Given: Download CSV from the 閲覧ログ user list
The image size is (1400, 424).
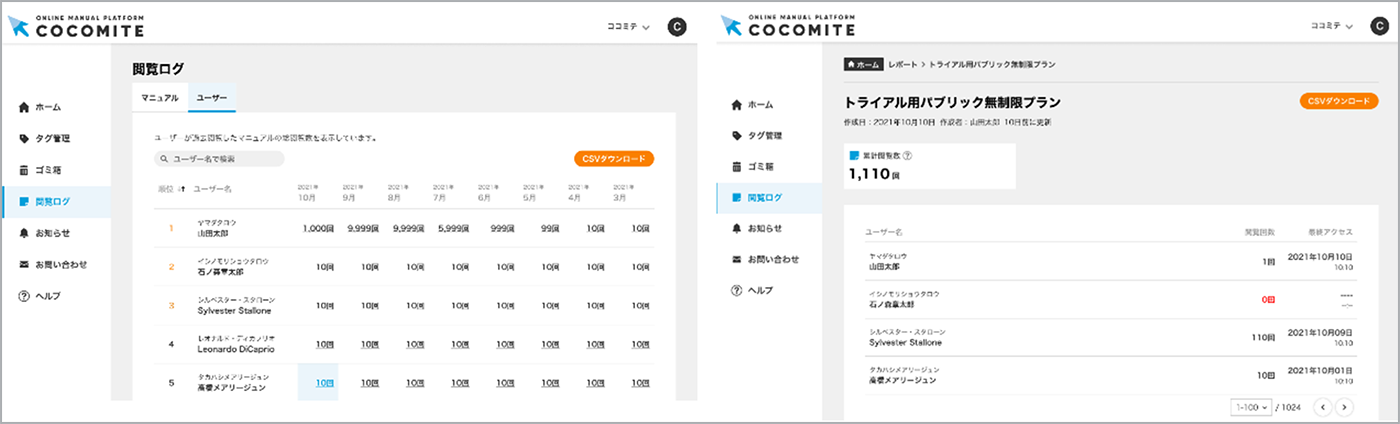Looking at the screenshot, I should pyautogui.click(x=613, y=159).
